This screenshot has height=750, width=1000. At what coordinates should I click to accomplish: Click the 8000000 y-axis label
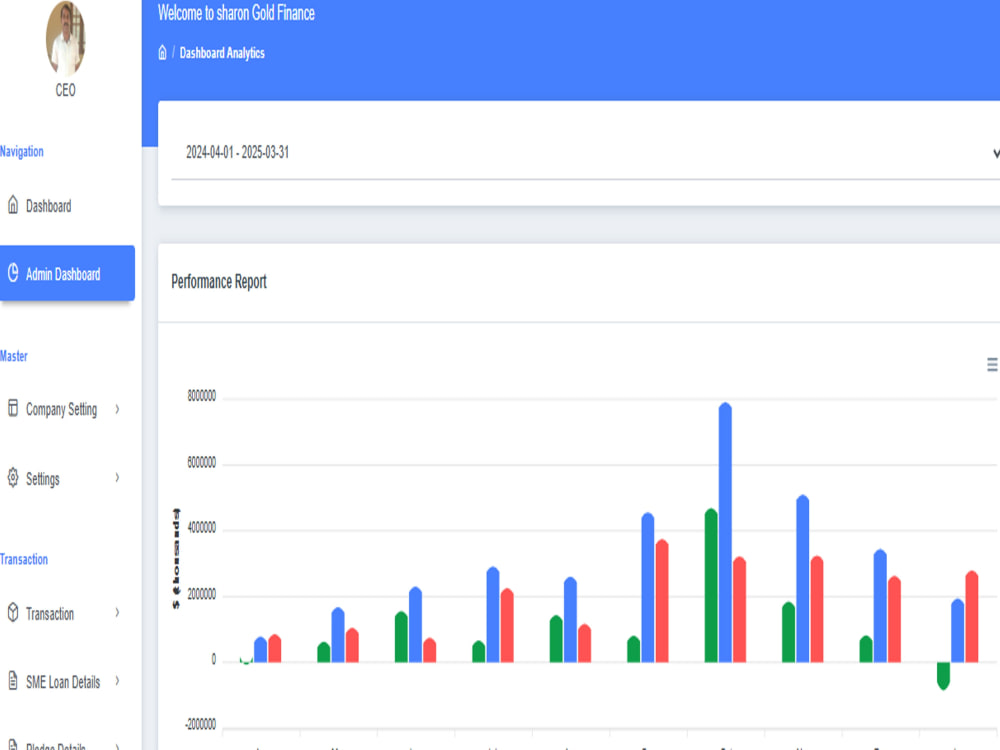202,396
